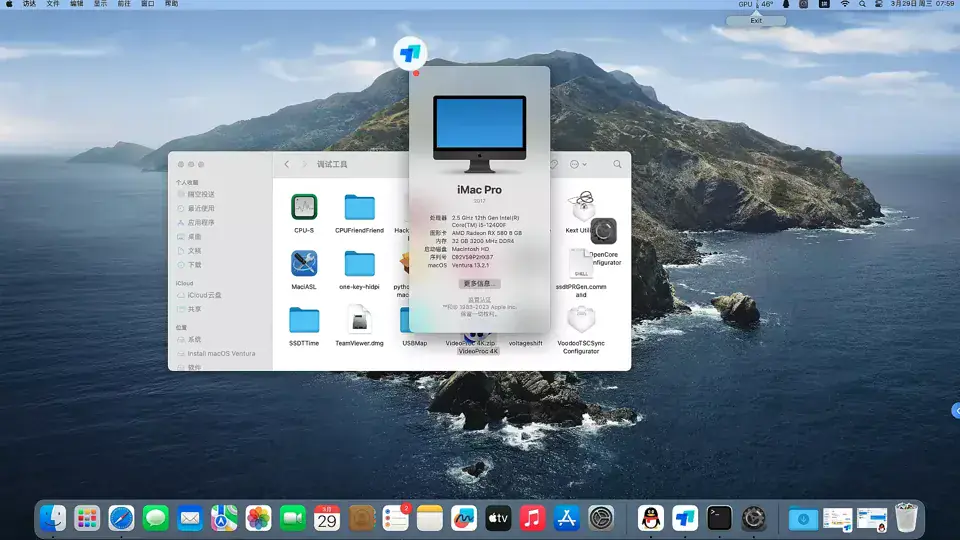Open the CPU-S app in Finder
The image size is (960, 540).
tap(304, 207)
